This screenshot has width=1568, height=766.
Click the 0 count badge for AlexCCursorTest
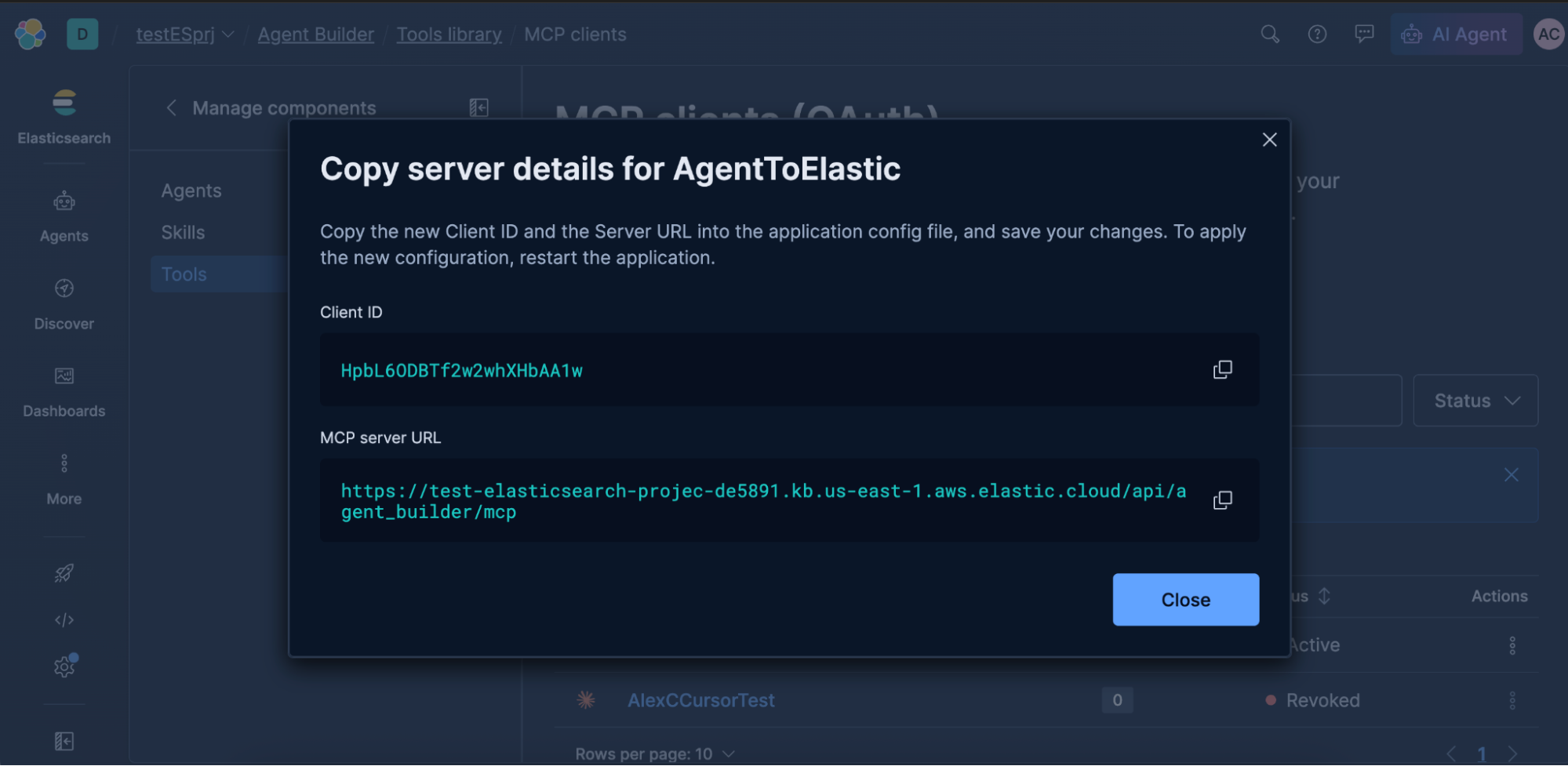pos(1117,700)
